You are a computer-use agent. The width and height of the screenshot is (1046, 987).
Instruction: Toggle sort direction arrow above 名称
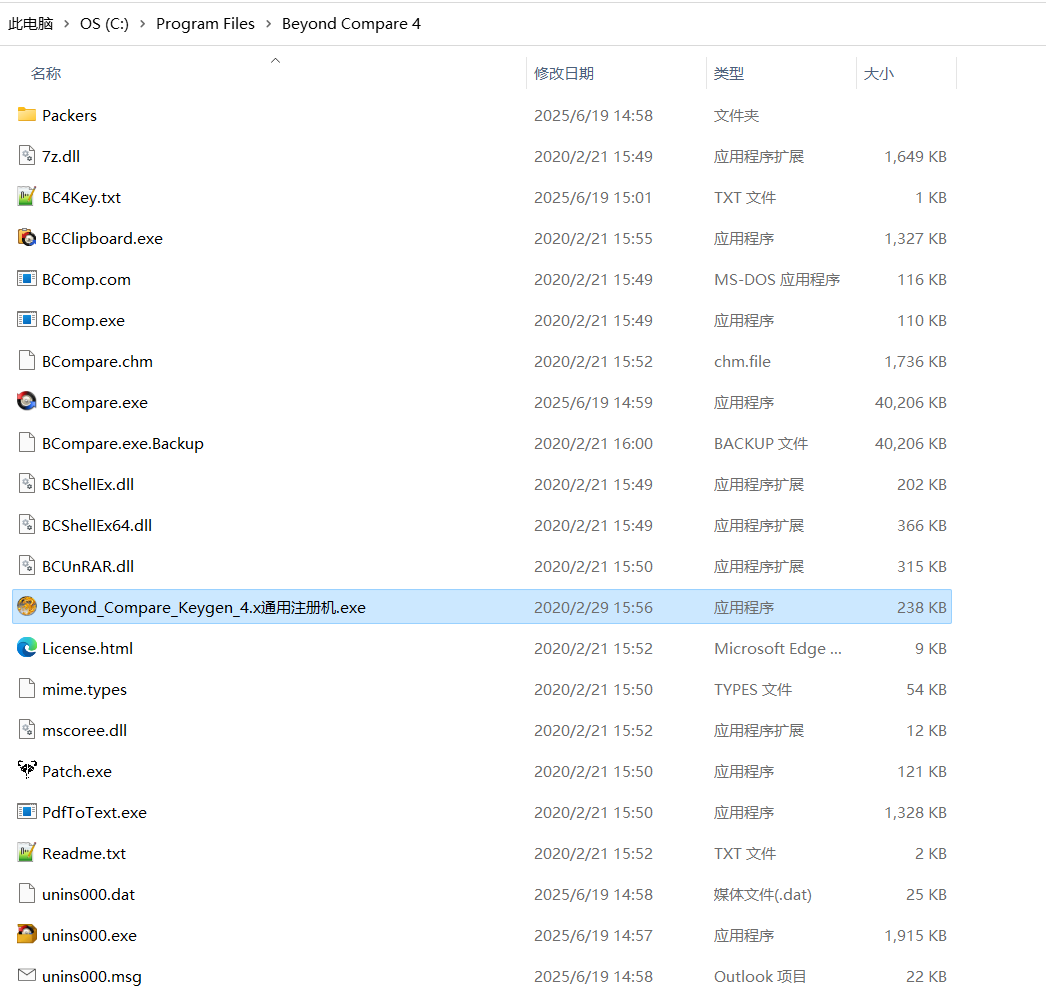pyautogui.click(x=276, y=60)
